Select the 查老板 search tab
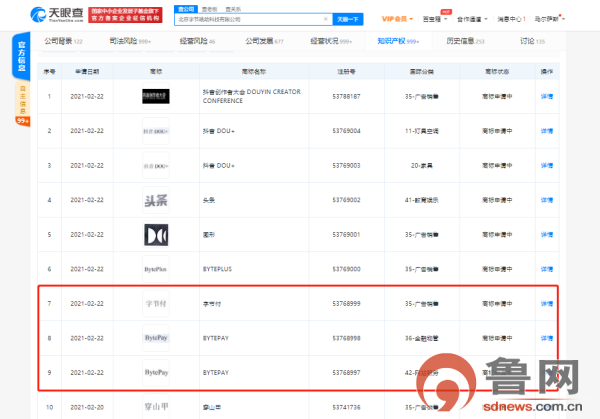 (209, 9)
